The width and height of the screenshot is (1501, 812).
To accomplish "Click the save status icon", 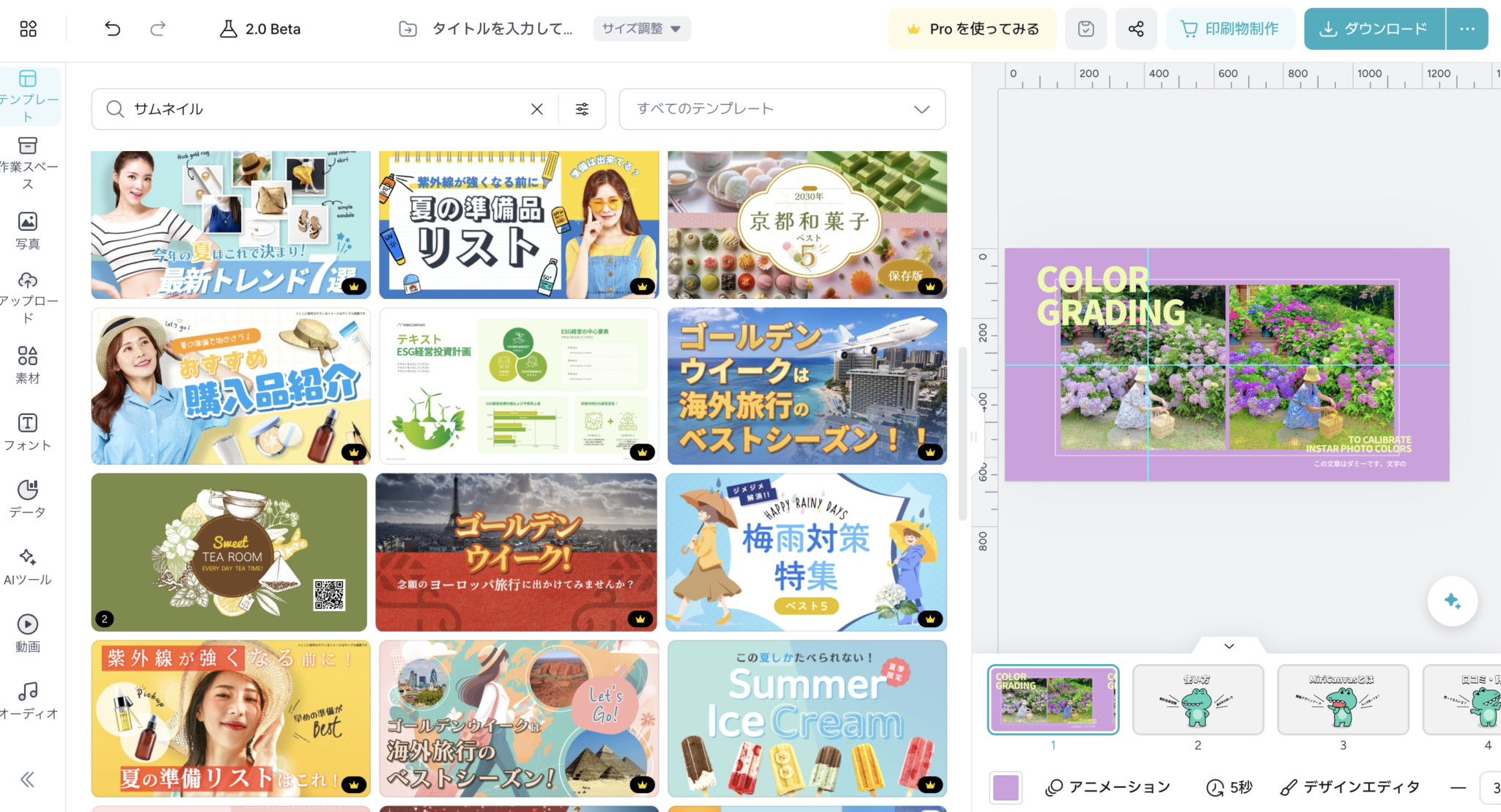I will point(1086,29).
